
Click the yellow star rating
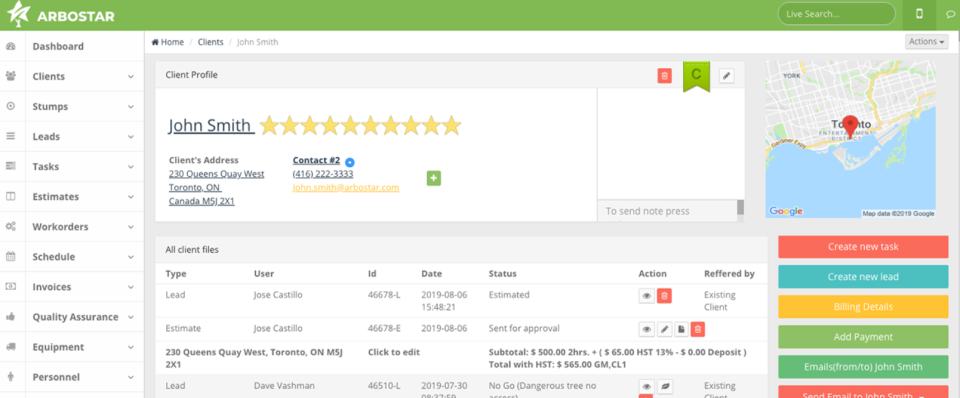coord(360,126)
